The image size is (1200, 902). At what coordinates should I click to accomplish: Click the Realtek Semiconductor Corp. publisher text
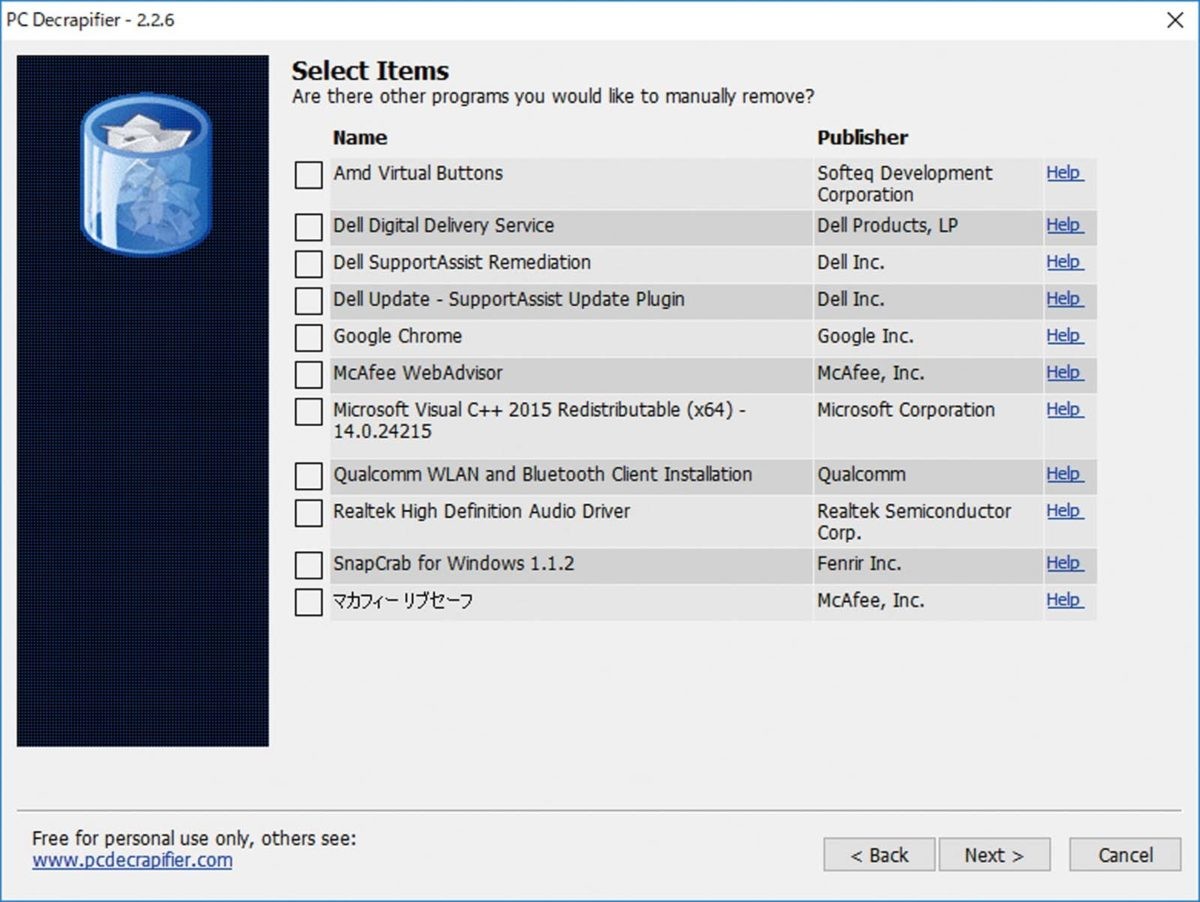coord(913,522)
